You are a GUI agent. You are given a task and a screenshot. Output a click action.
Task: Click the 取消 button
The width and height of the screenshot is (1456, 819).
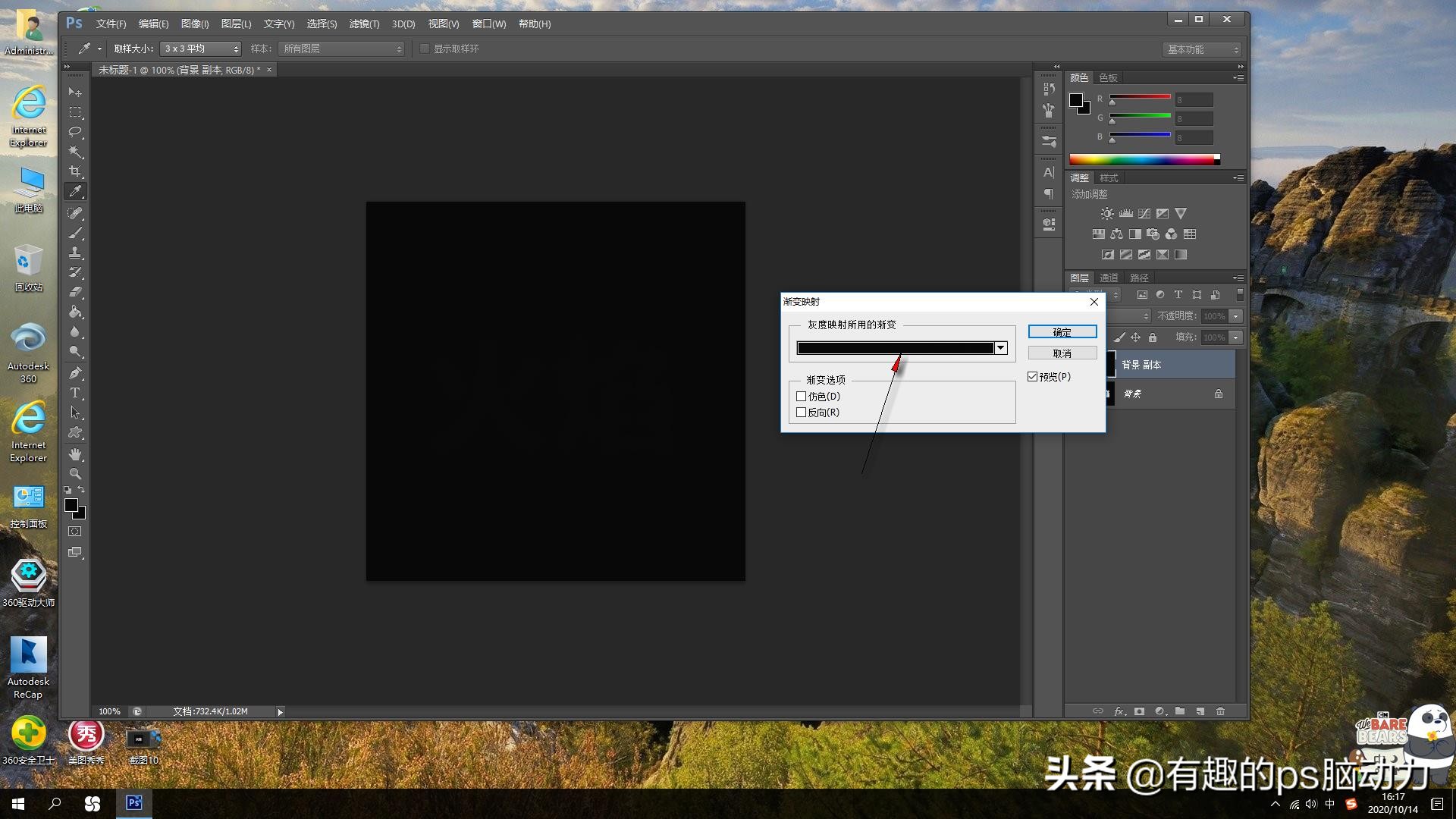[x=1062, y=353]
